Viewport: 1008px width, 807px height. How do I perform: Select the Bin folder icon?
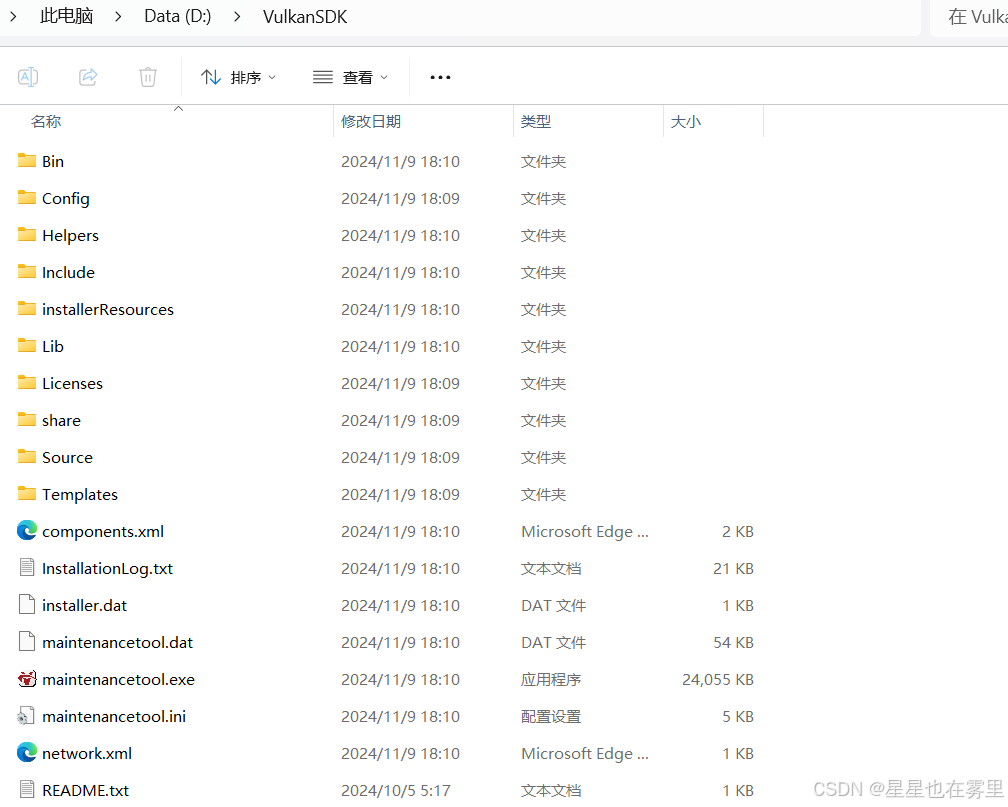pos(27,160)
